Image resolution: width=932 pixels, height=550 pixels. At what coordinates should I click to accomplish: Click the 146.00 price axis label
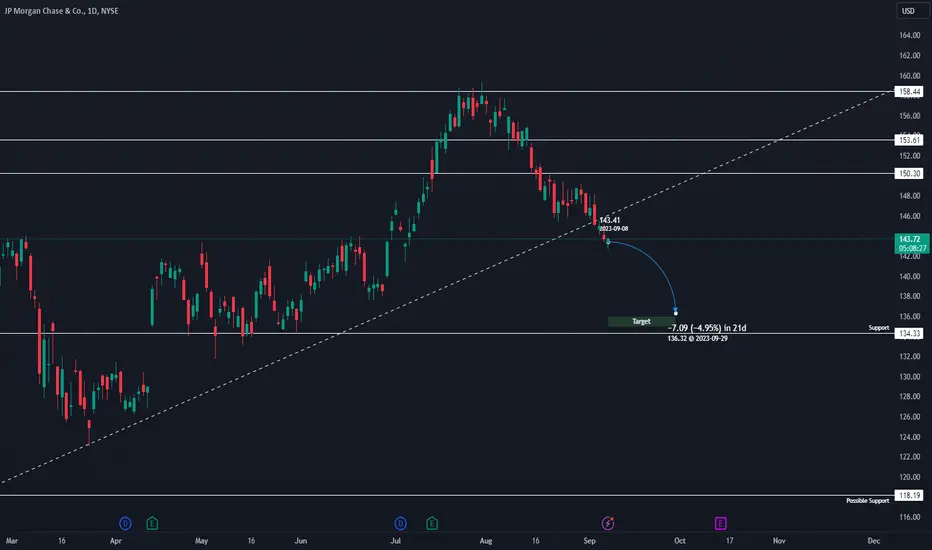(909, 216)
